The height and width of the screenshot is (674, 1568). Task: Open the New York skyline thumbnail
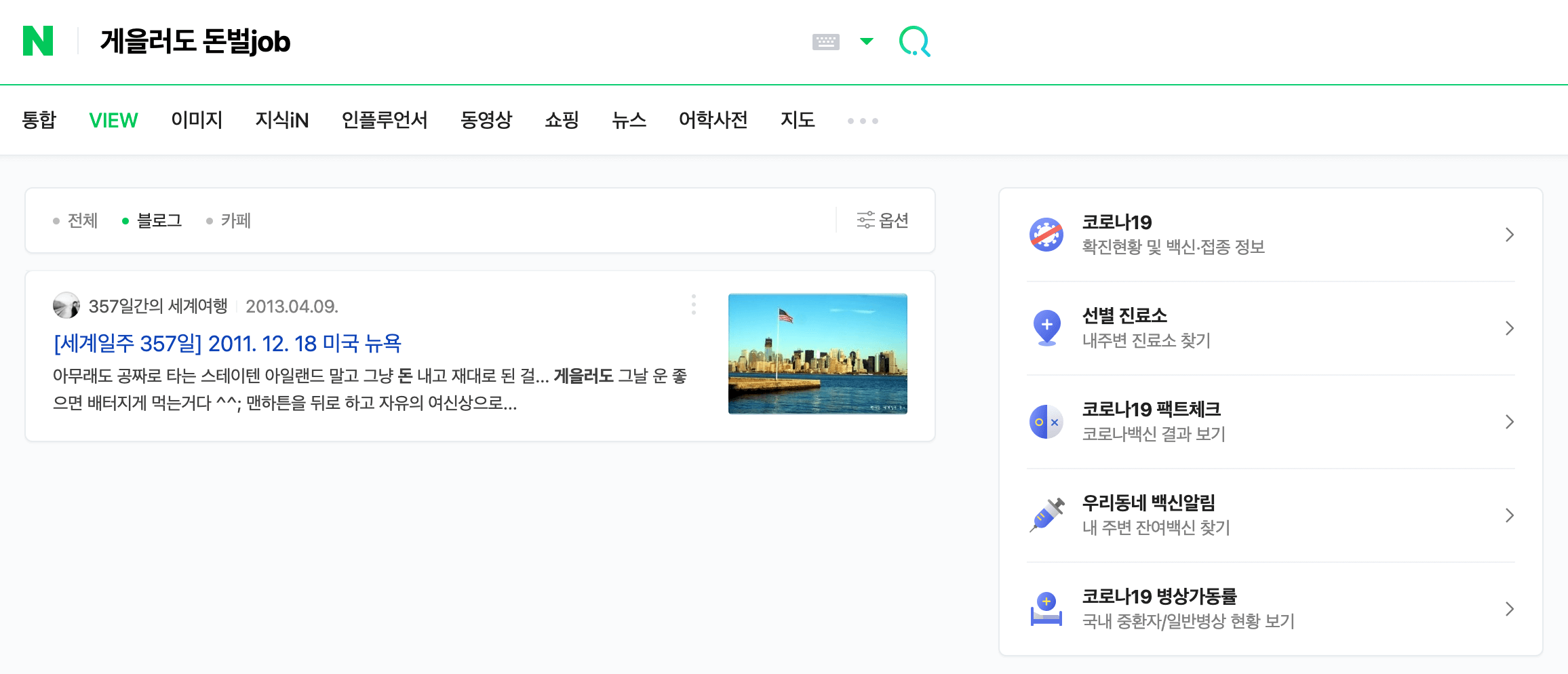pyautogui.click(x=817, y=354)
